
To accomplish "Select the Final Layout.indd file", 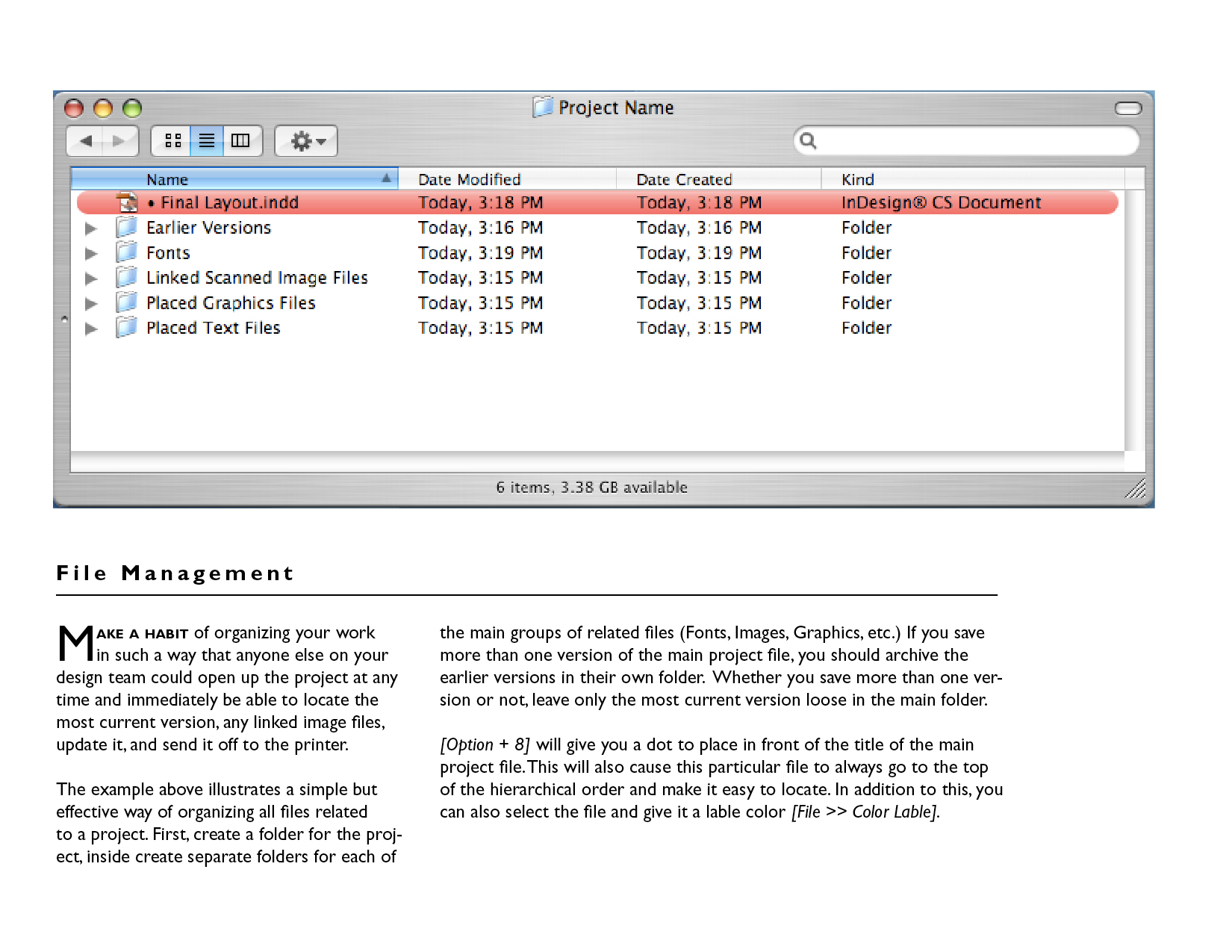I will tap(597, 202).
